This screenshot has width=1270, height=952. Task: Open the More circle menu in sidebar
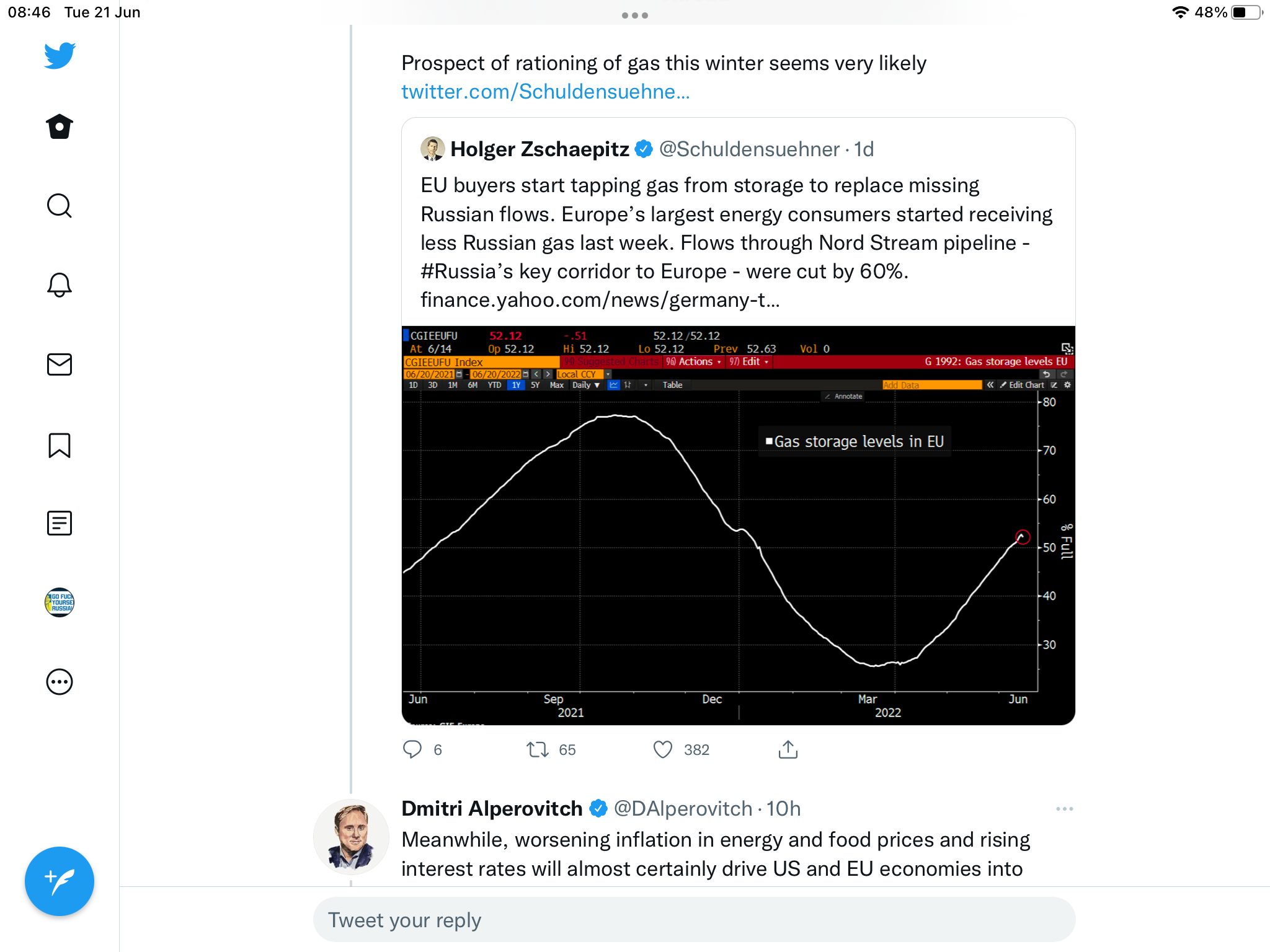coord(60,682)
